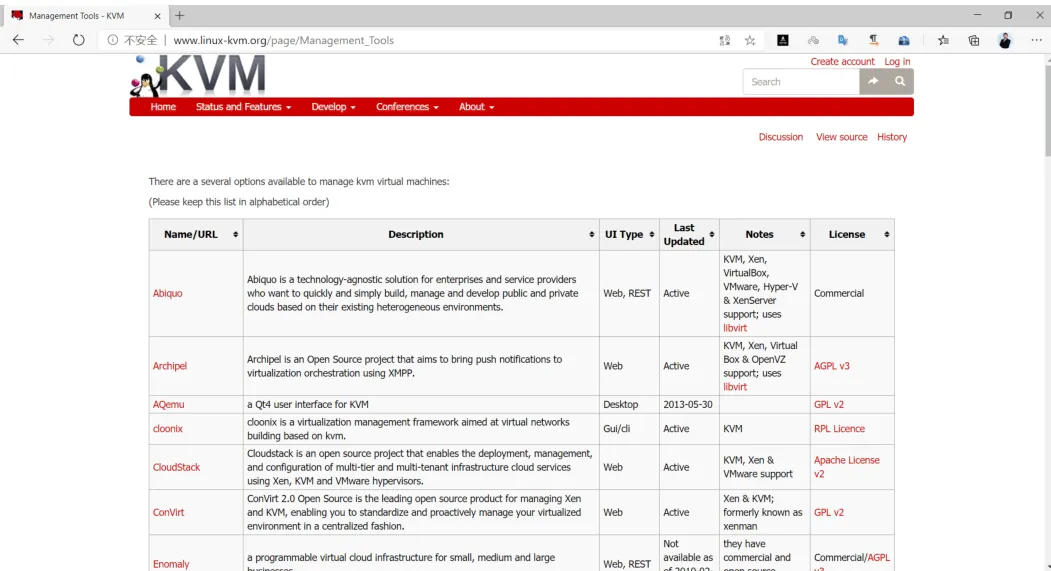Click into the KVM site Search field

click(x=801, y=82)
